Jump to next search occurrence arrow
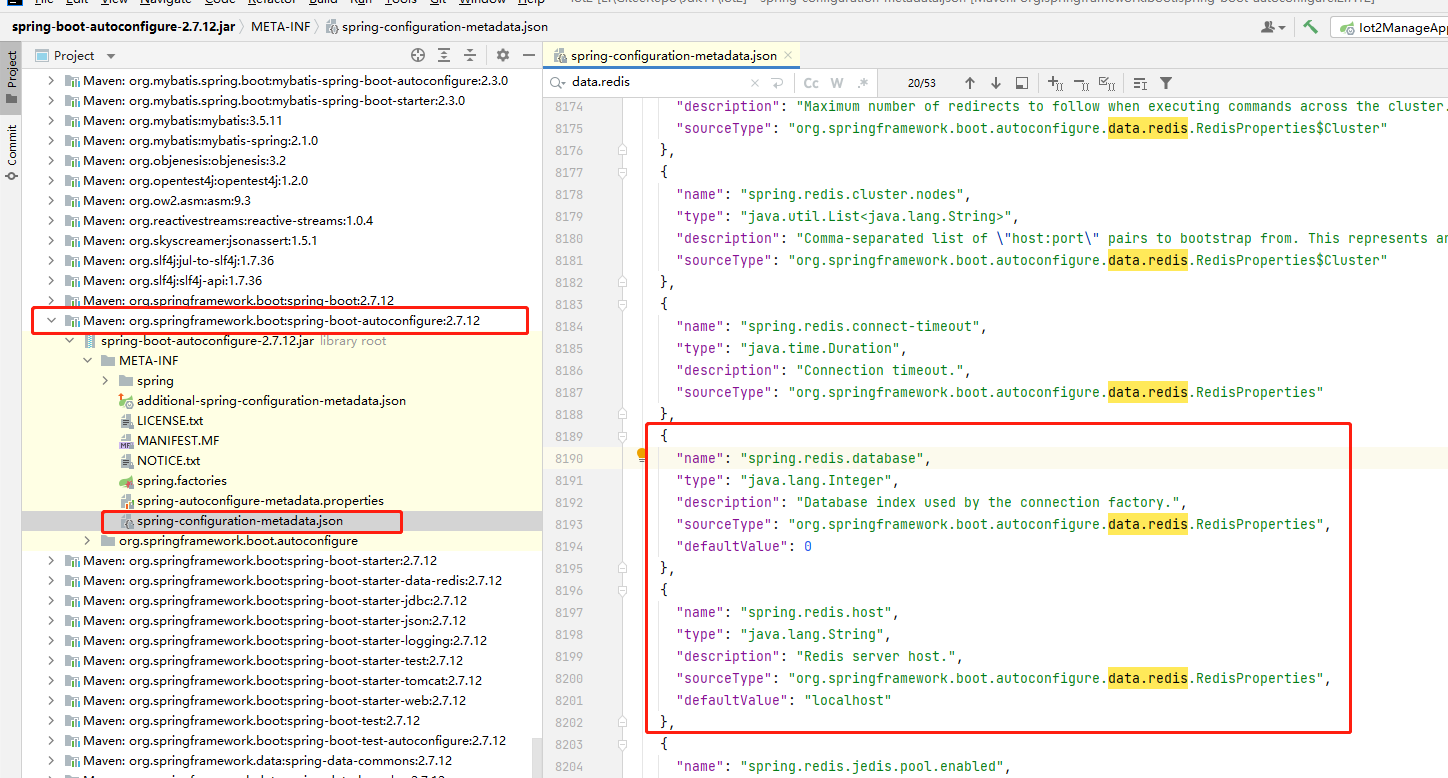 pos(995,83)
